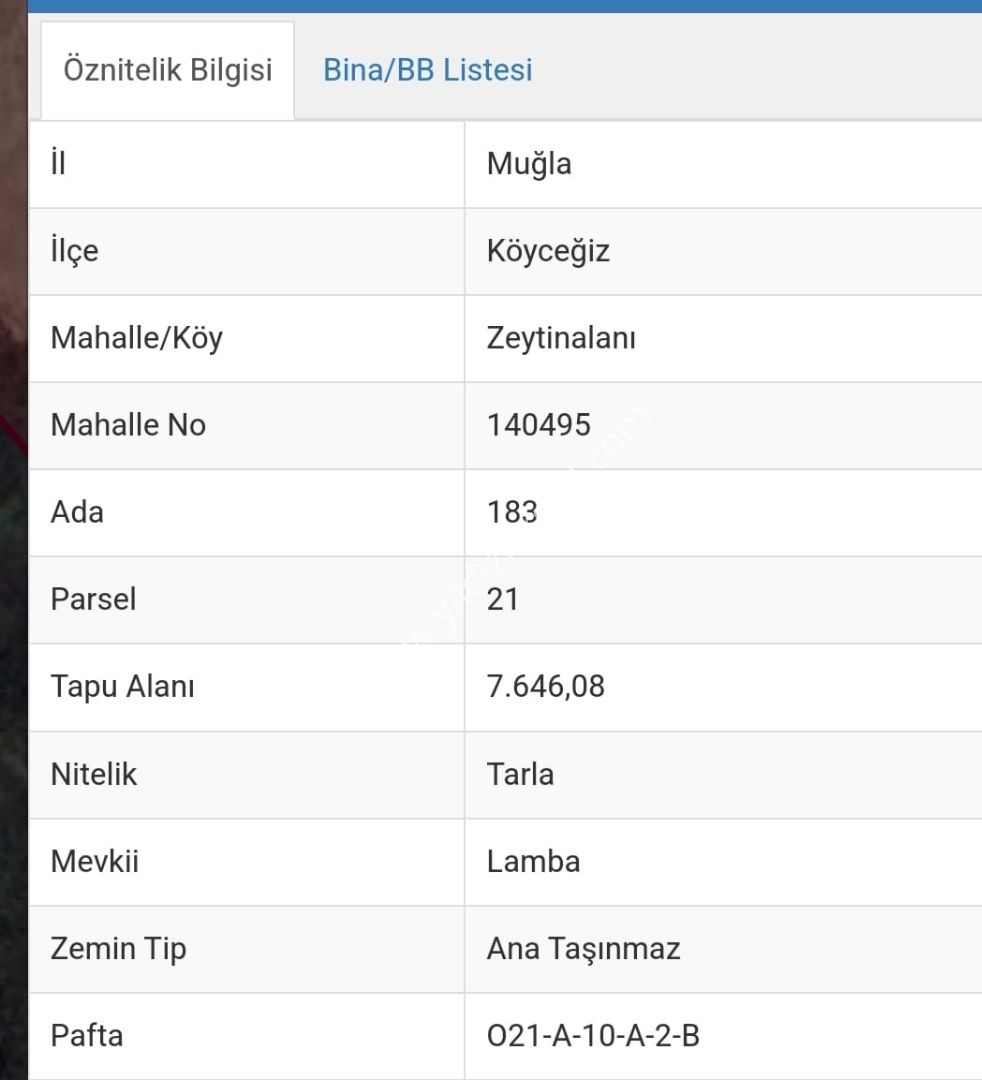Select Tapu Alanı value 7.646,08
Screen dimensions: 982x1080
coord(545,687)
